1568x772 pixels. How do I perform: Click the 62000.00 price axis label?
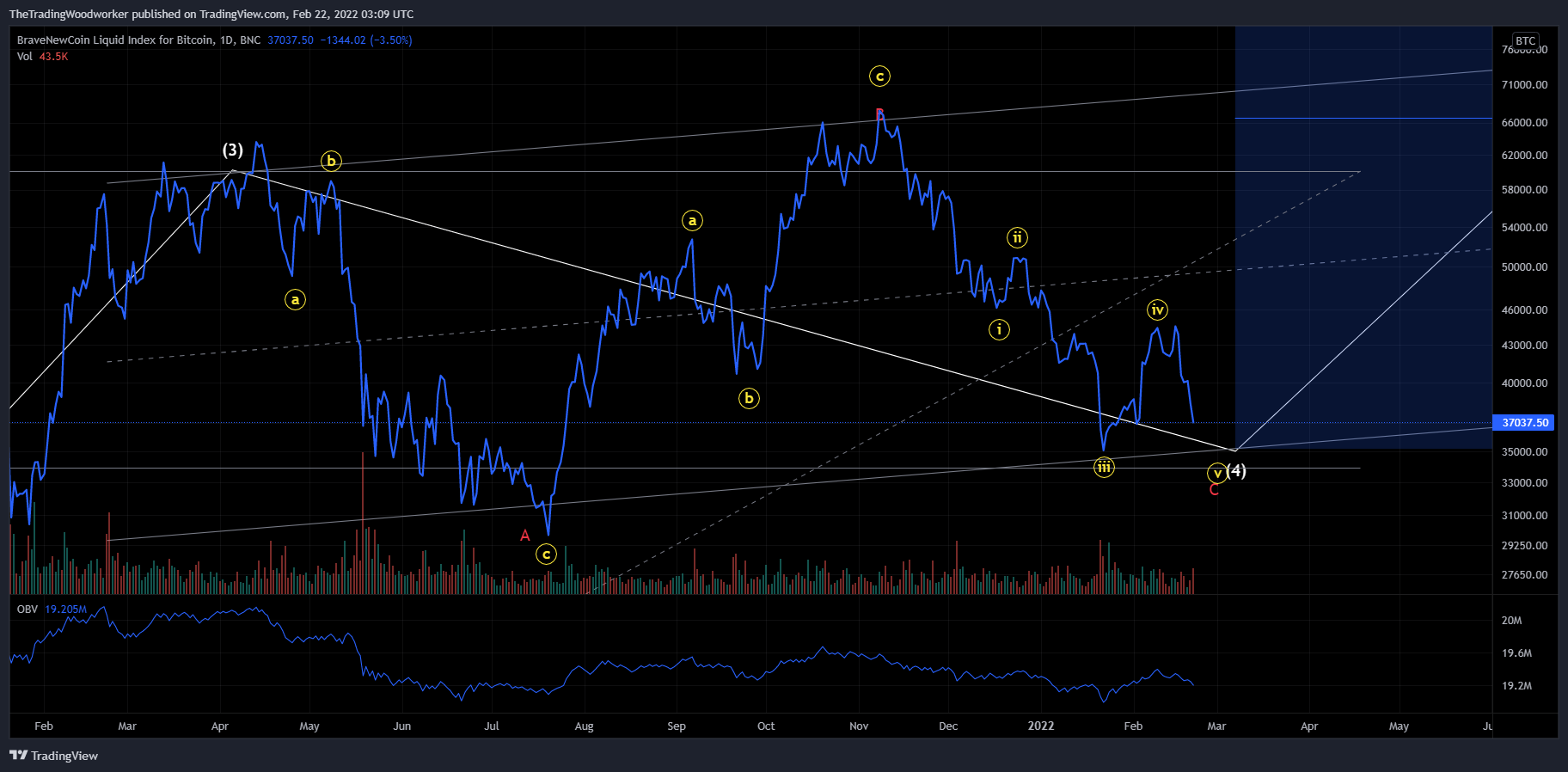tap(1524, 156)
